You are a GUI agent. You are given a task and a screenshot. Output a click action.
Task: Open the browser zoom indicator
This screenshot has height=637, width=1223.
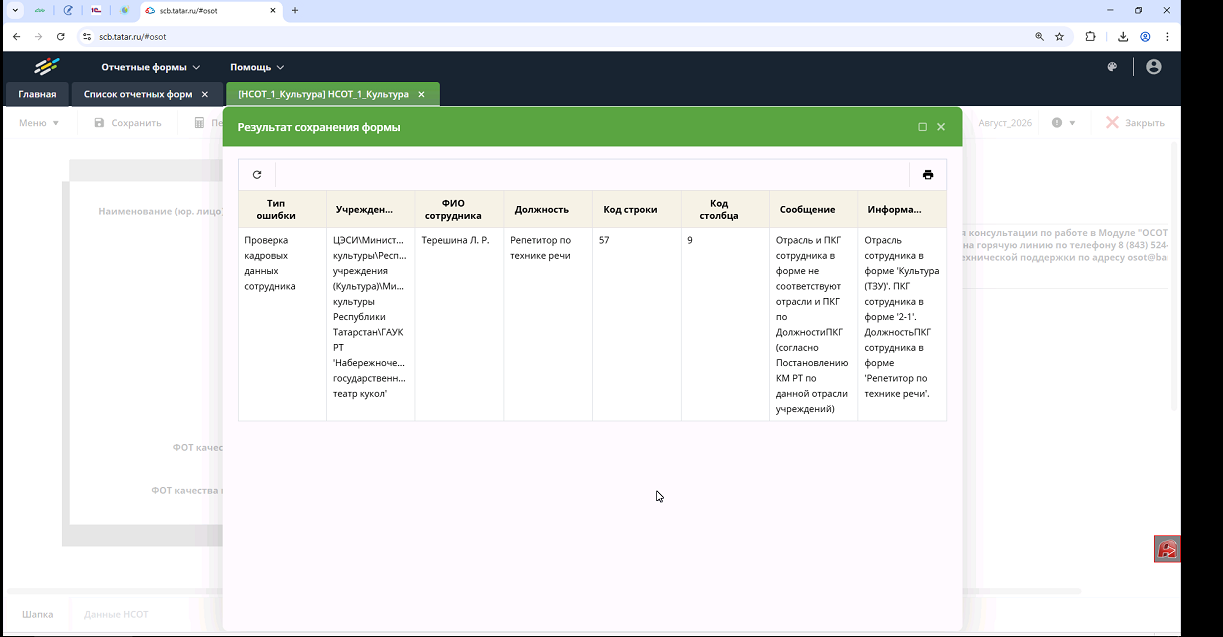click(x=1040, y=36)
